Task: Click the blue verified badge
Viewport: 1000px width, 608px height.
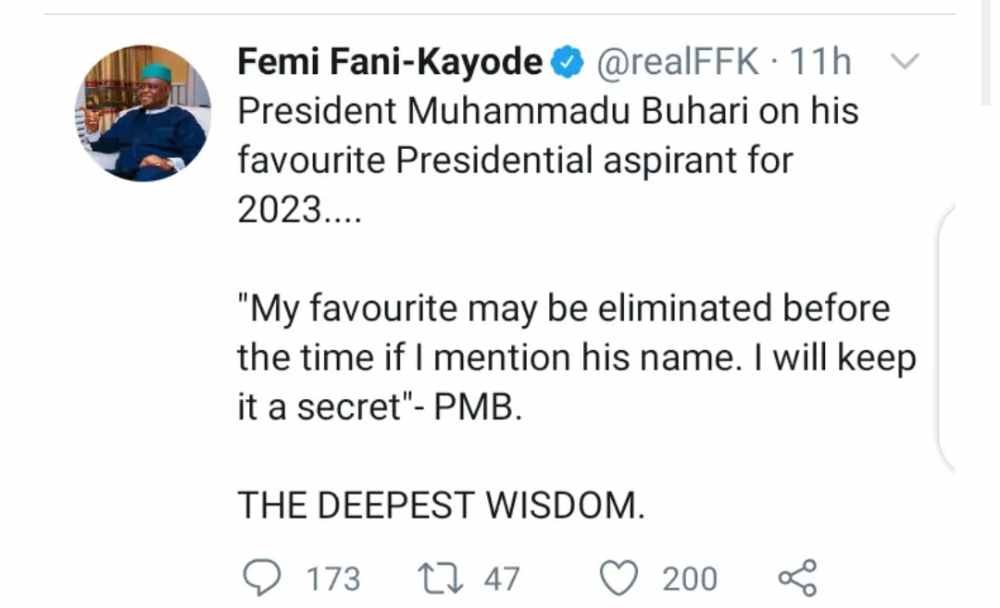Action: [x=567, y=63]
